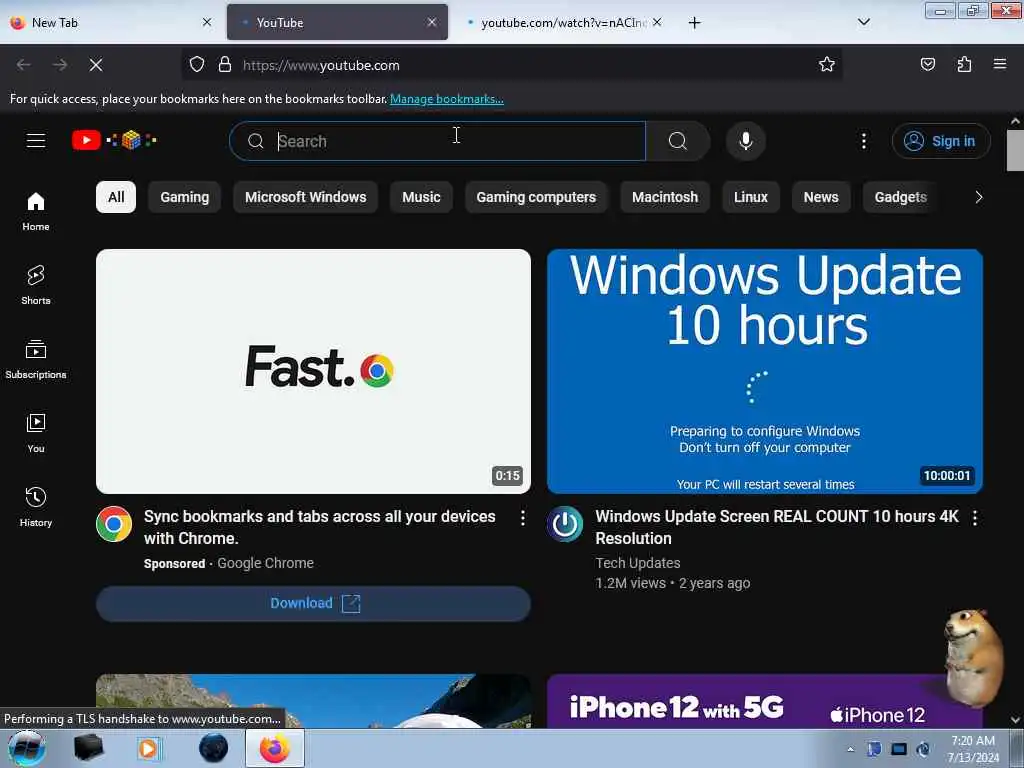Image resolution: width=1024 pixels, height=768 pixels.
Task: Open taskbar clock showing 7:20 AM
Action: 973,749
